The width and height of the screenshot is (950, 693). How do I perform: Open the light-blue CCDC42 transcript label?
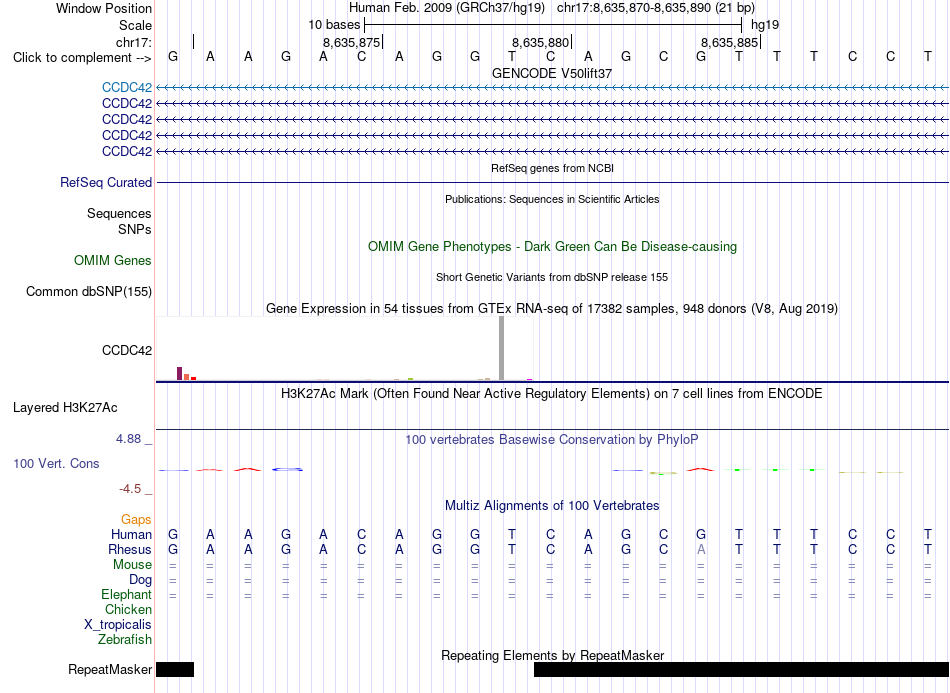tap(127, 87)
